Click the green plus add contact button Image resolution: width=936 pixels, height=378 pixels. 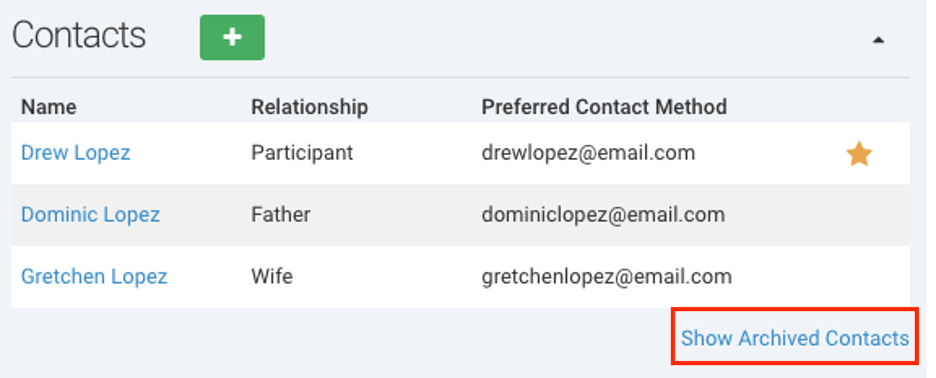[x=232, y=38]
